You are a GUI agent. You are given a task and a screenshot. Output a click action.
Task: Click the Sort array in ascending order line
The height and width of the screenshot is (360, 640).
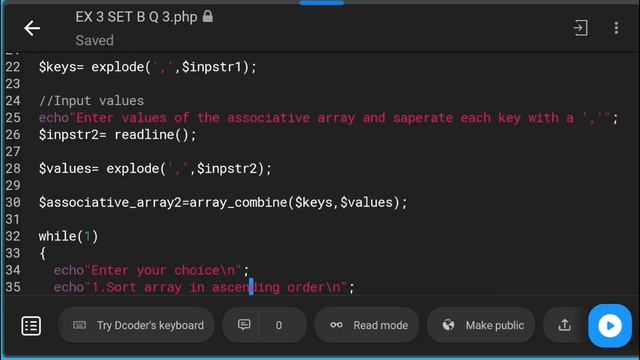point(204,287)
